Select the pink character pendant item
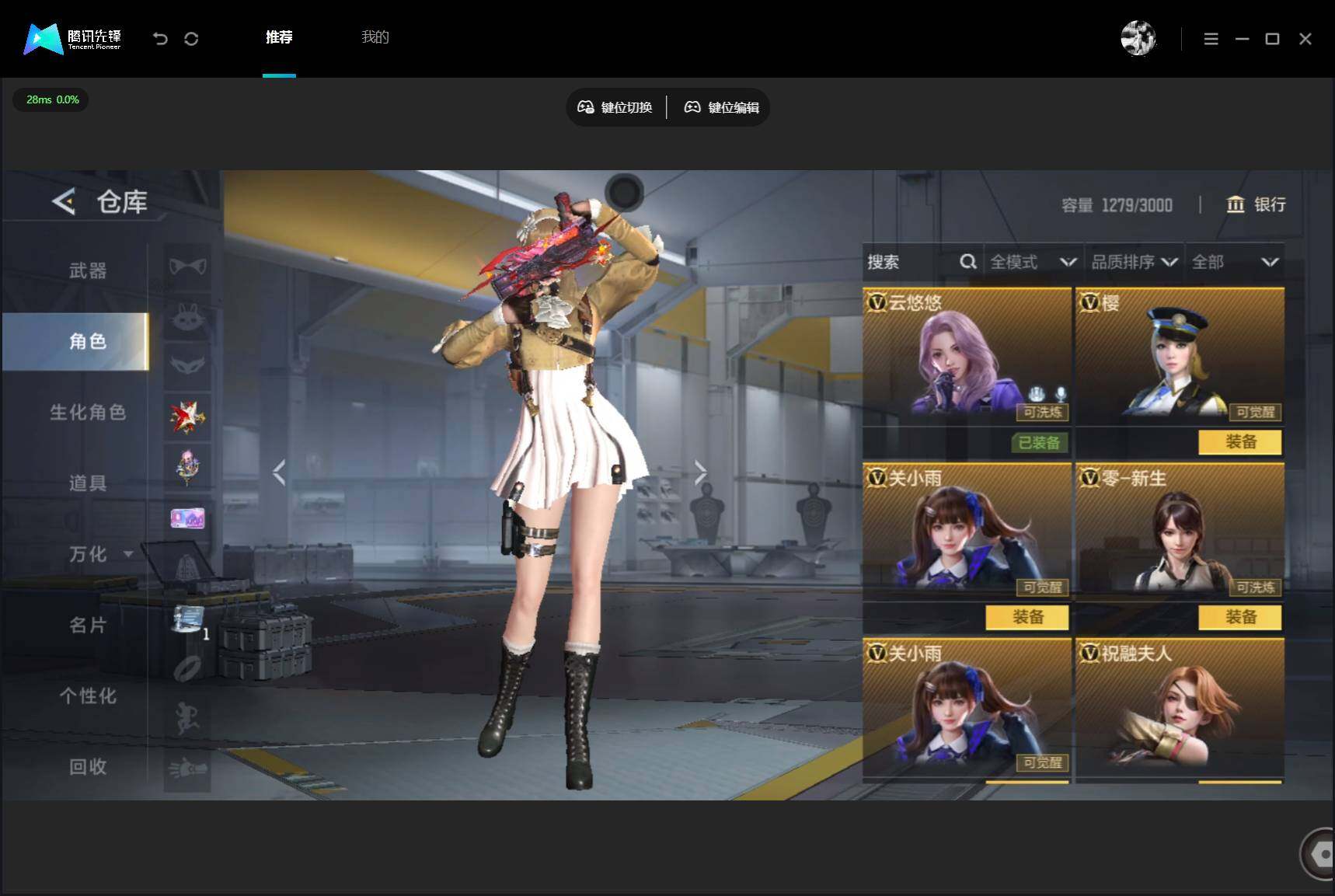This screenshot has height=896, width=1335. (x=187, y=466)
